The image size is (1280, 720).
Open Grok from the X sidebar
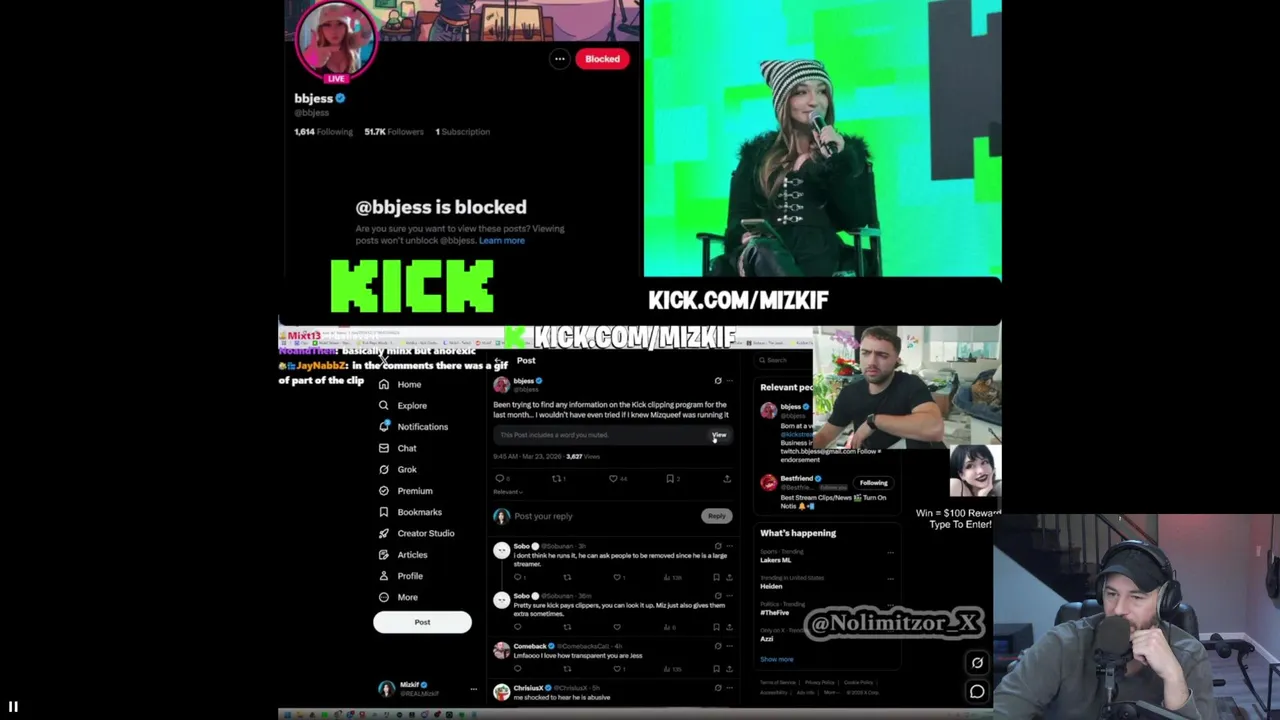[398, 469]
